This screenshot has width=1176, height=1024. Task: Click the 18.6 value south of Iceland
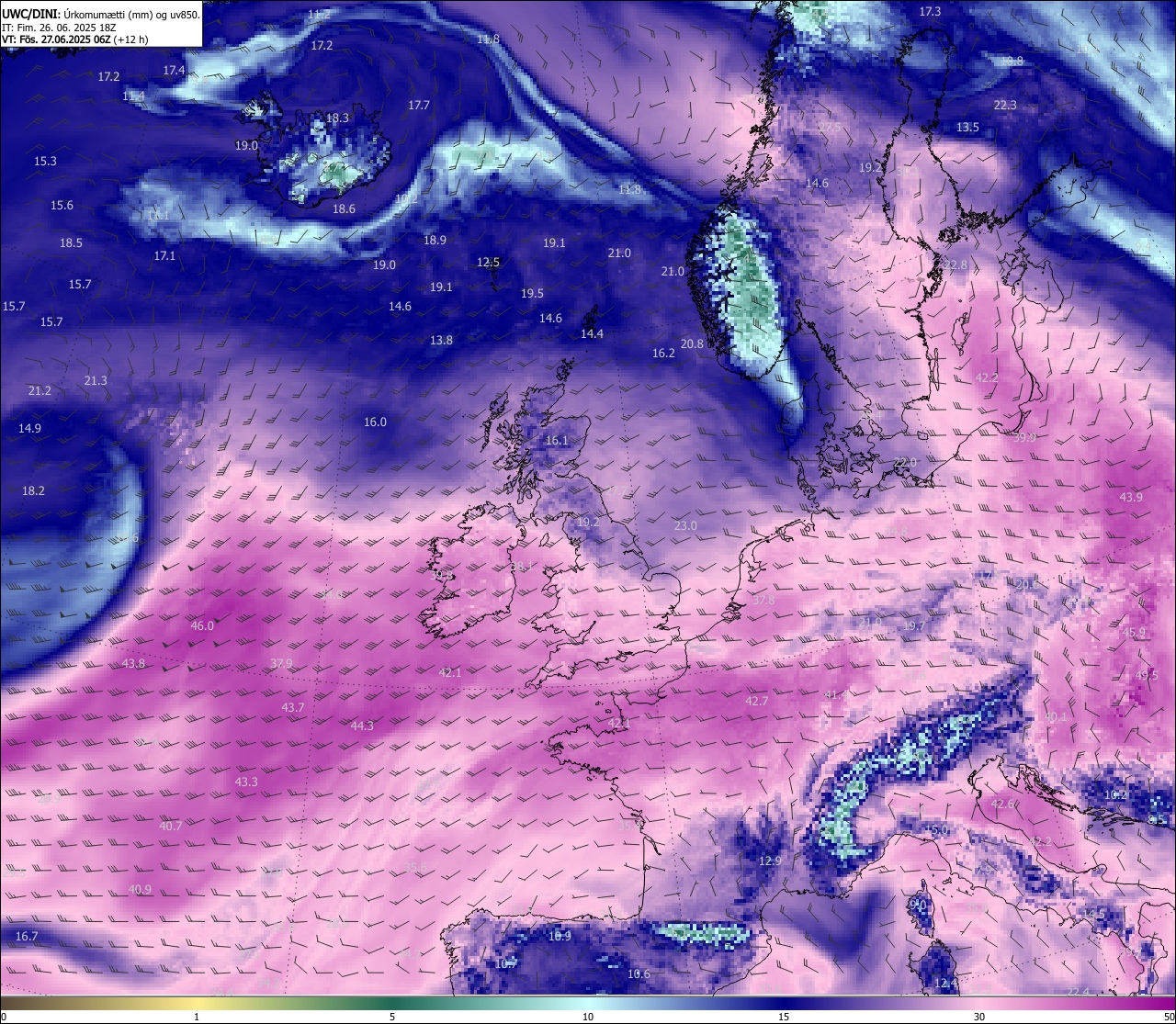tap(344, 209)
